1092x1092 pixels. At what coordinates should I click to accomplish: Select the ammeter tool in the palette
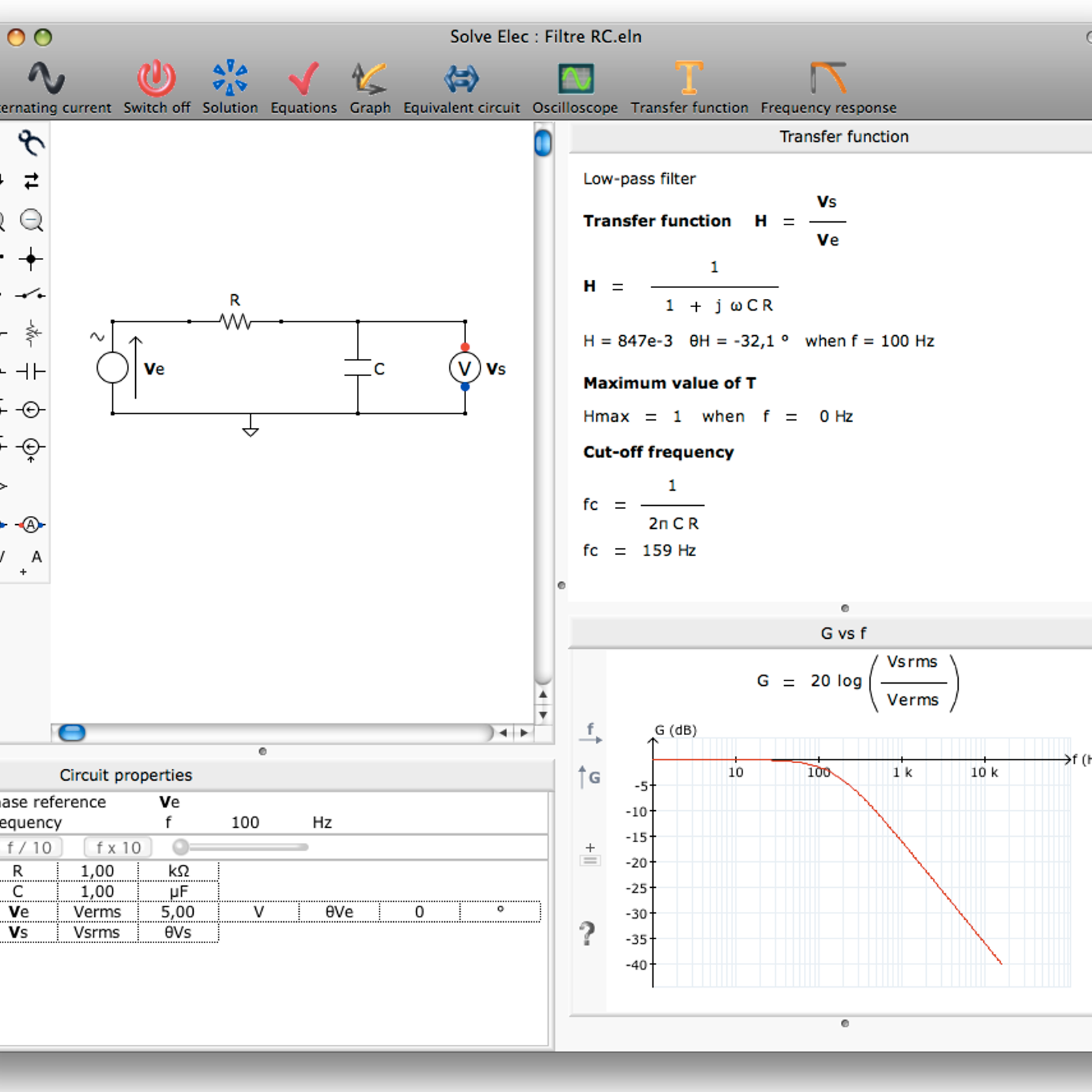point(31,525)
